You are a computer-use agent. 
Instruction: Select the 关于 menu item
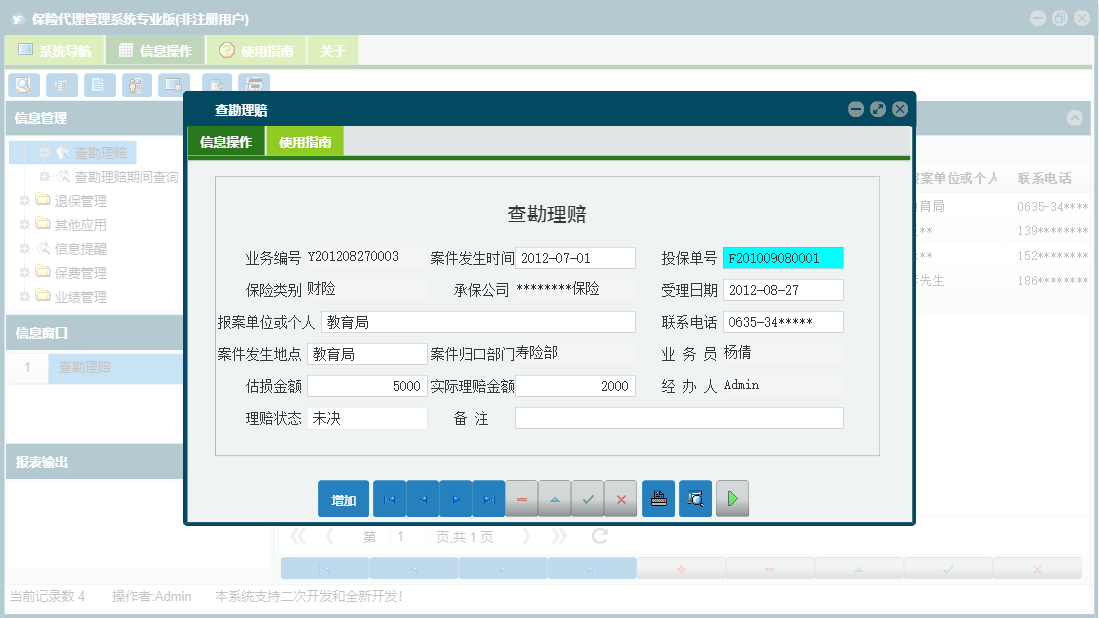pos(332,48)
